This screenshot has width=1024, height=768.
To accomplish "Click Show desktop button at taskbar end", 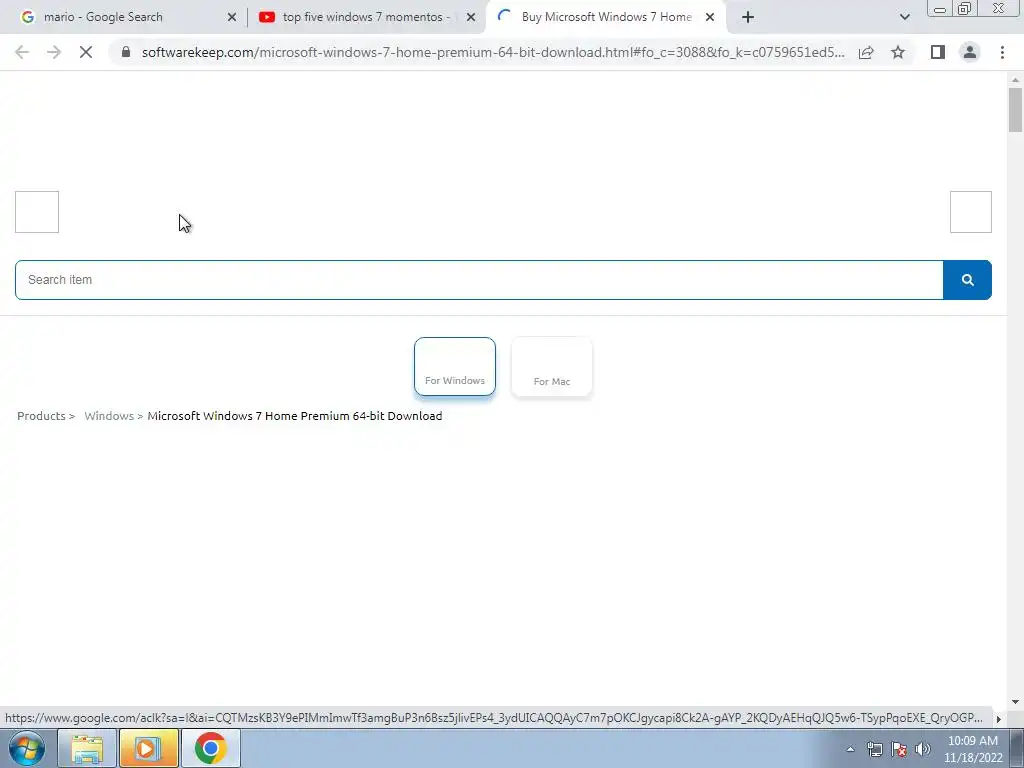I will [x=1017, y=748].
